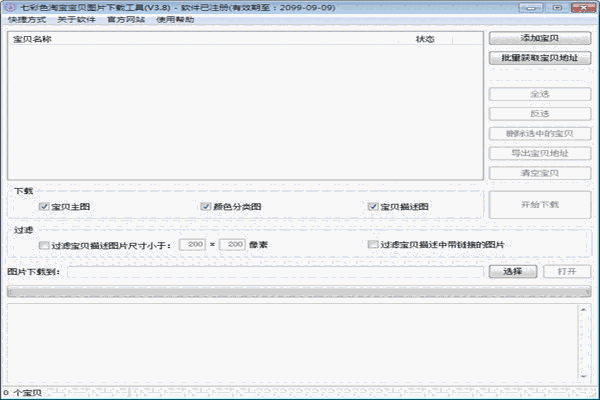Viewport: 600px width, 400px height.
Task: Click the 选择 folder button
Action: pos(513,271)
